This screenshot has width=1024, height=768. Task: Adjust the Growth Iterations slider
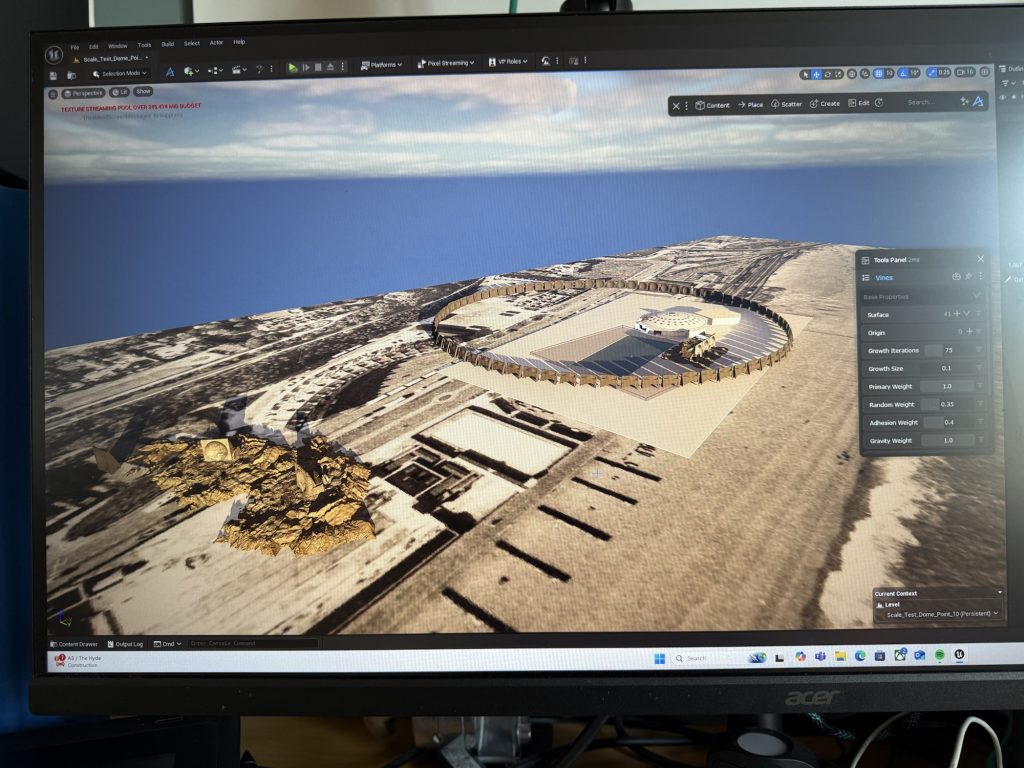click(933, 351)
